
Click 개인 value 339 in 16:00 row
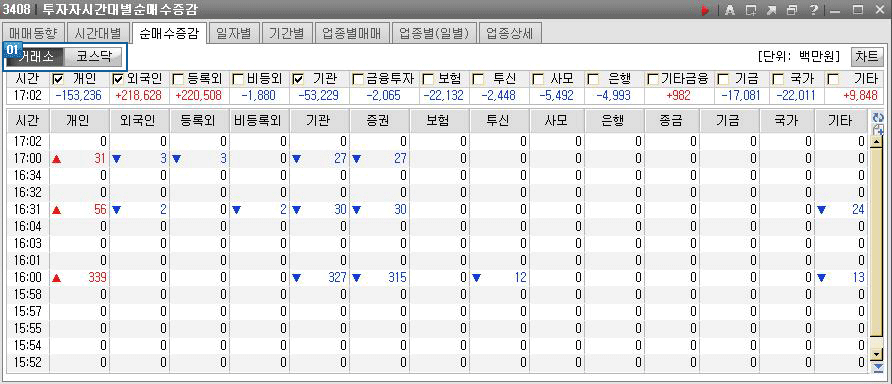[x=98, y=278]
